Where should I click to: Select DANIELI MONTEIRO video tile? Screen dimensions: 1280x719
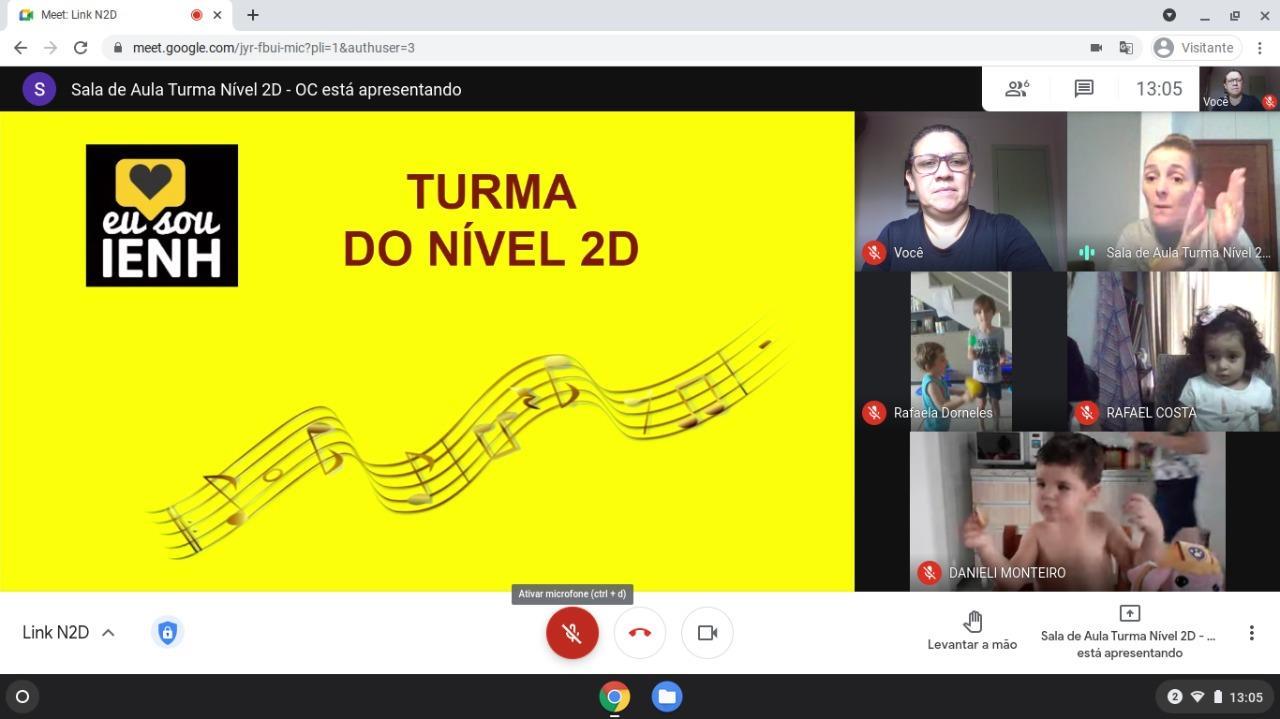tap(1067, 511)
